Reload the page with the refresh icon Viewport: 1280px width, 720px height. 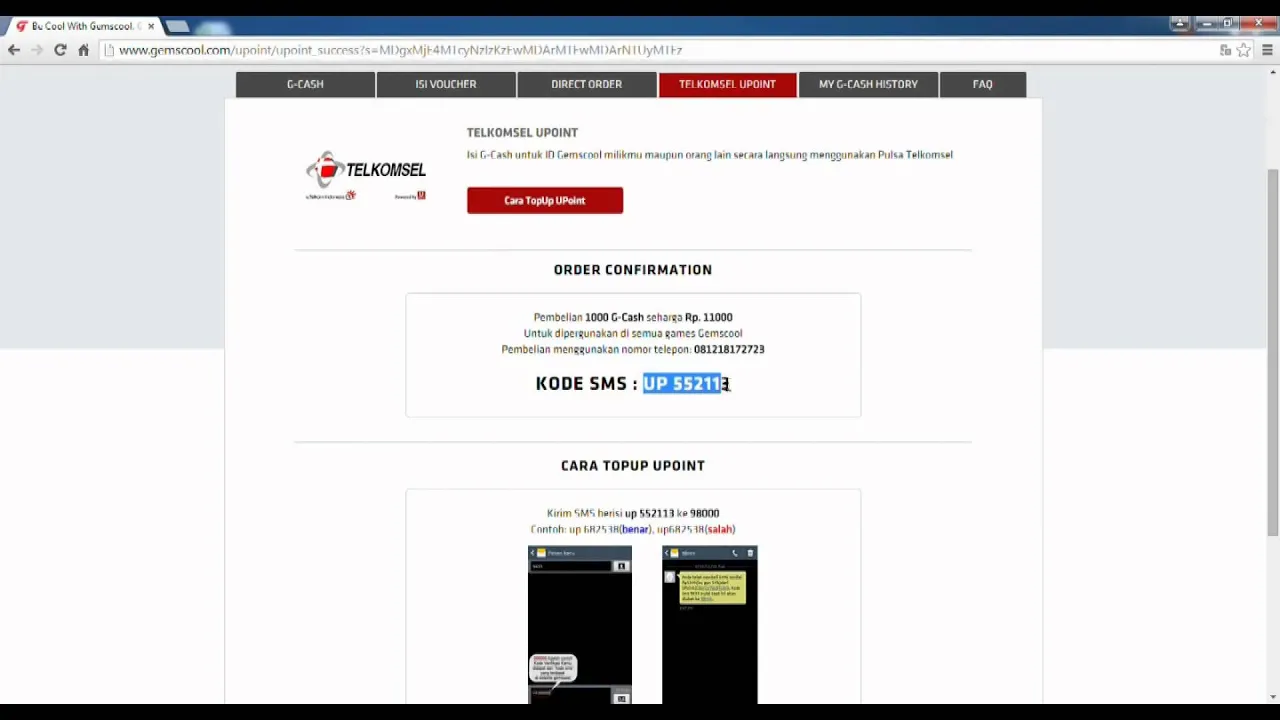60,50
